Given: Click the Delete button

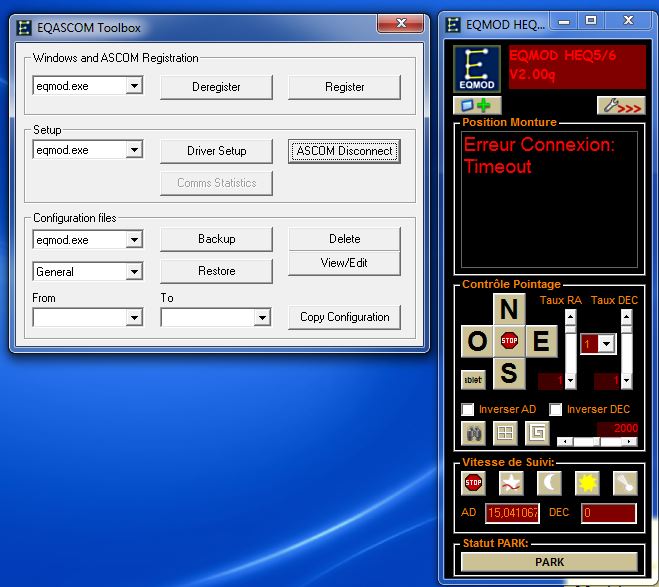Looking at the screenshot, I should pyautogui.click(x=344, y=239).
